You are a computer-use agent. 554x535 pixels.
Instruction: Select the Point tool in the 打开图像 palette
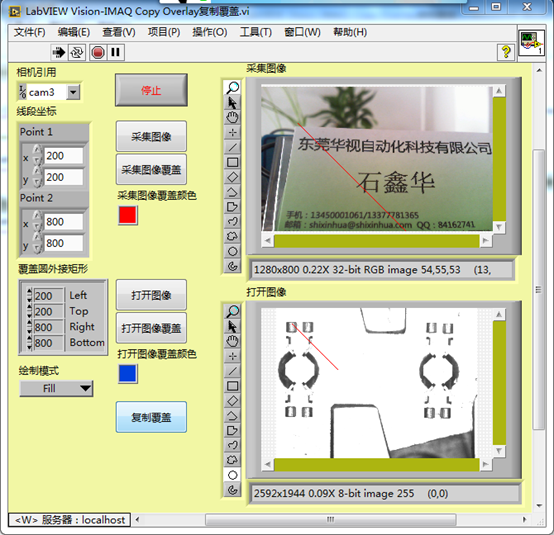point(232,356)
